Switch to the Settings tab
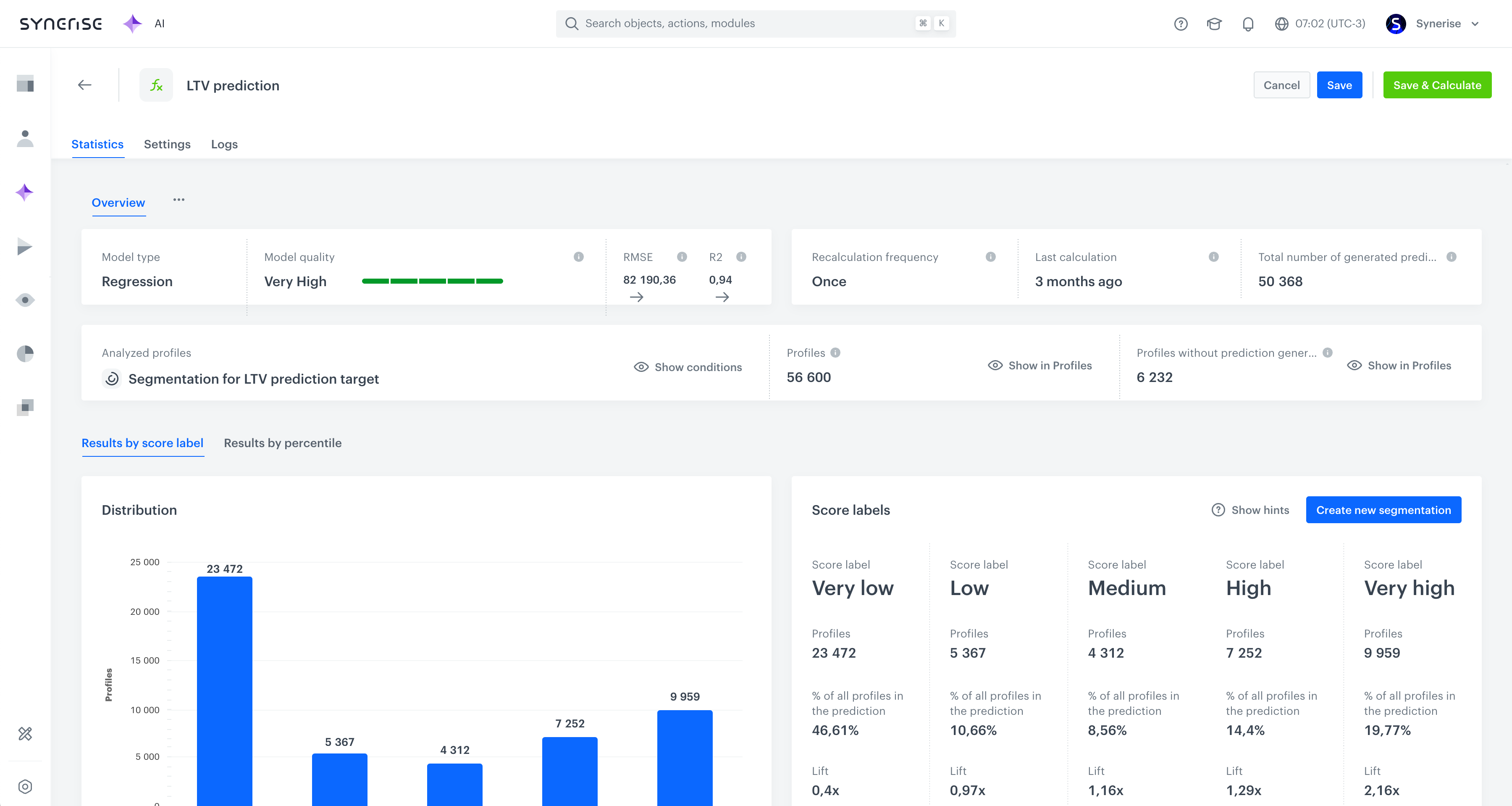This screenshot has height=806, width=1512. [x=167, y=144]
